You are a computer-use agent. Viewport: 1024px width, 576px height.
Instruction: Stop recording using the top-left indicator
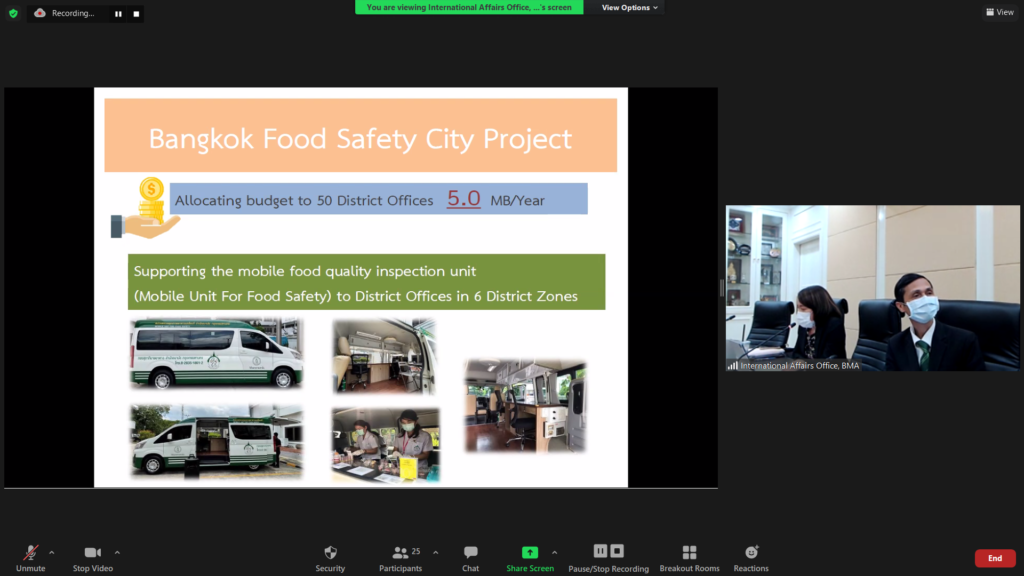135,14
